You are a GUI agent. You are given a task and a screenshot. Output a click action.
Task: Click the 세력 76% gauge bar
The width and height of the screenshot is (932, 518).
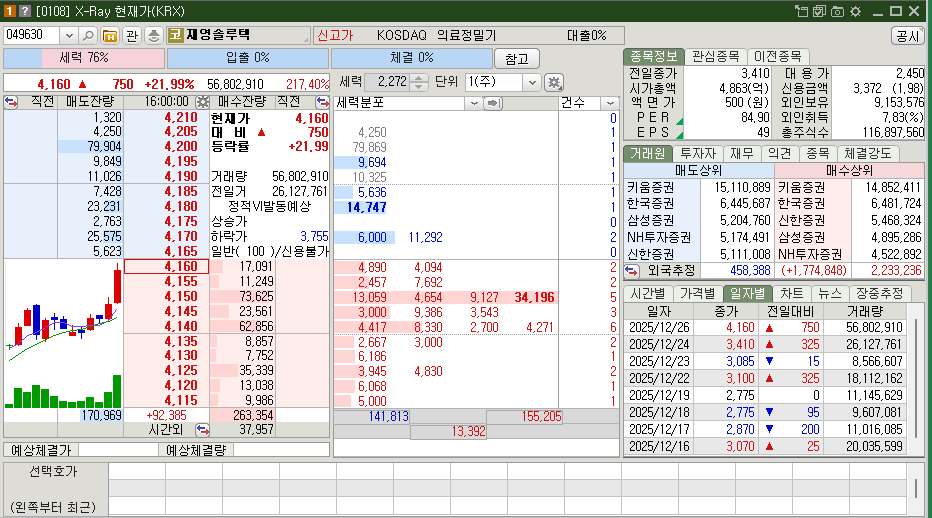(84, 58)
